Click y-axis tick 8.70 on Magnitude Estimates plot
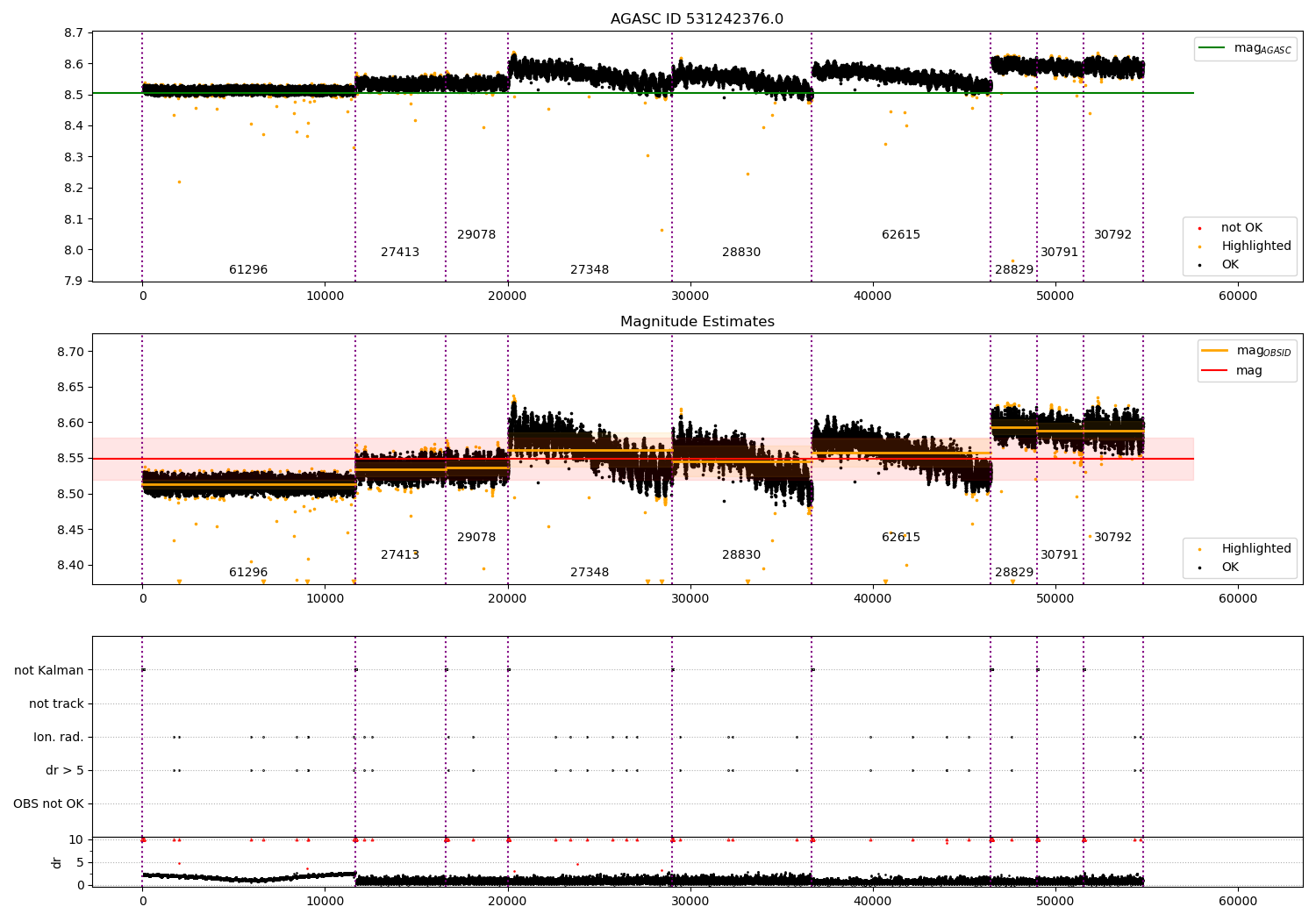This screenshot has width=1316, height=921. click(x=71, y=352)
